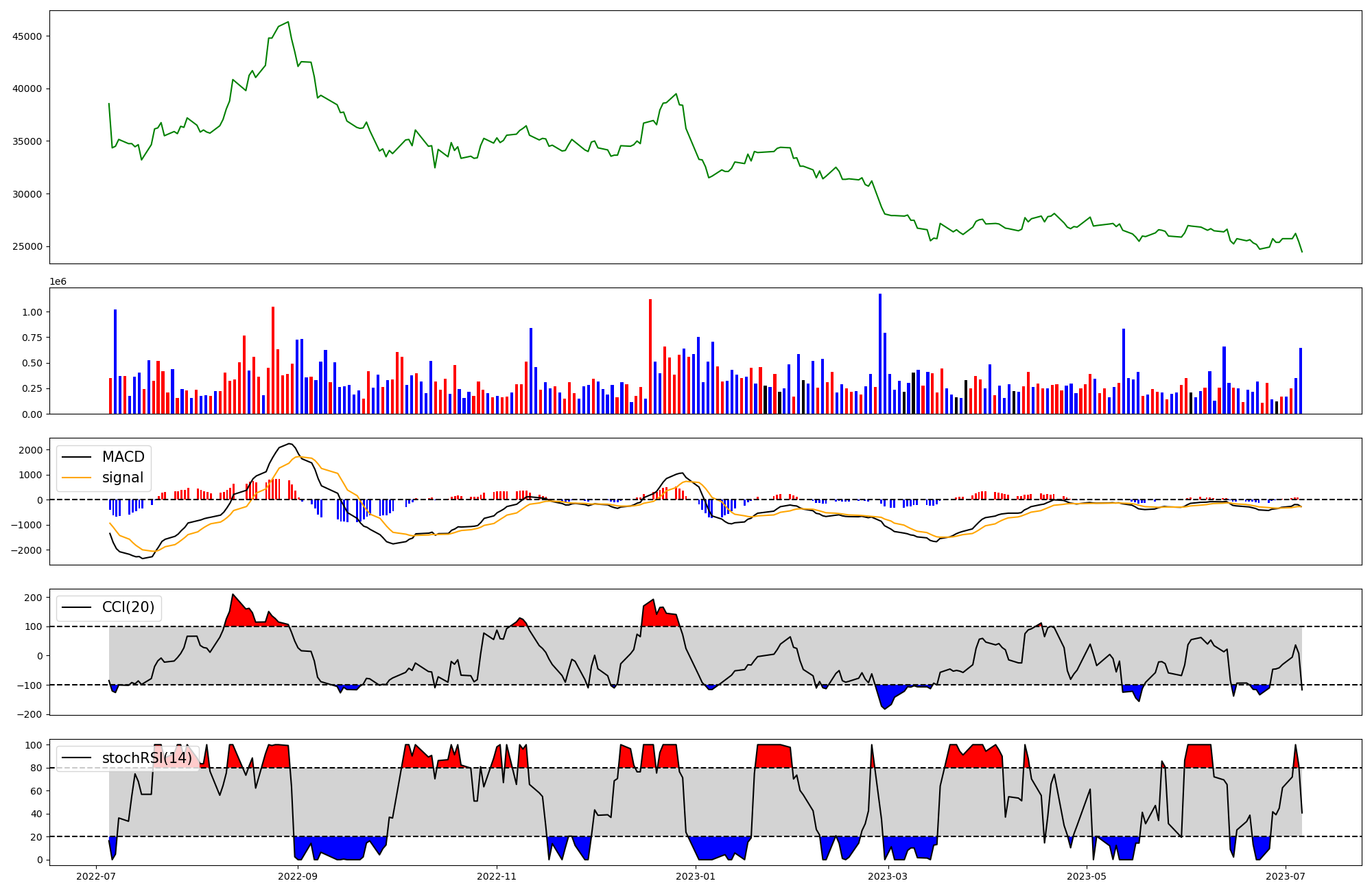
Task: Click the highest peak of green price line
Action: pyautogui.click(x=288, y=22)
